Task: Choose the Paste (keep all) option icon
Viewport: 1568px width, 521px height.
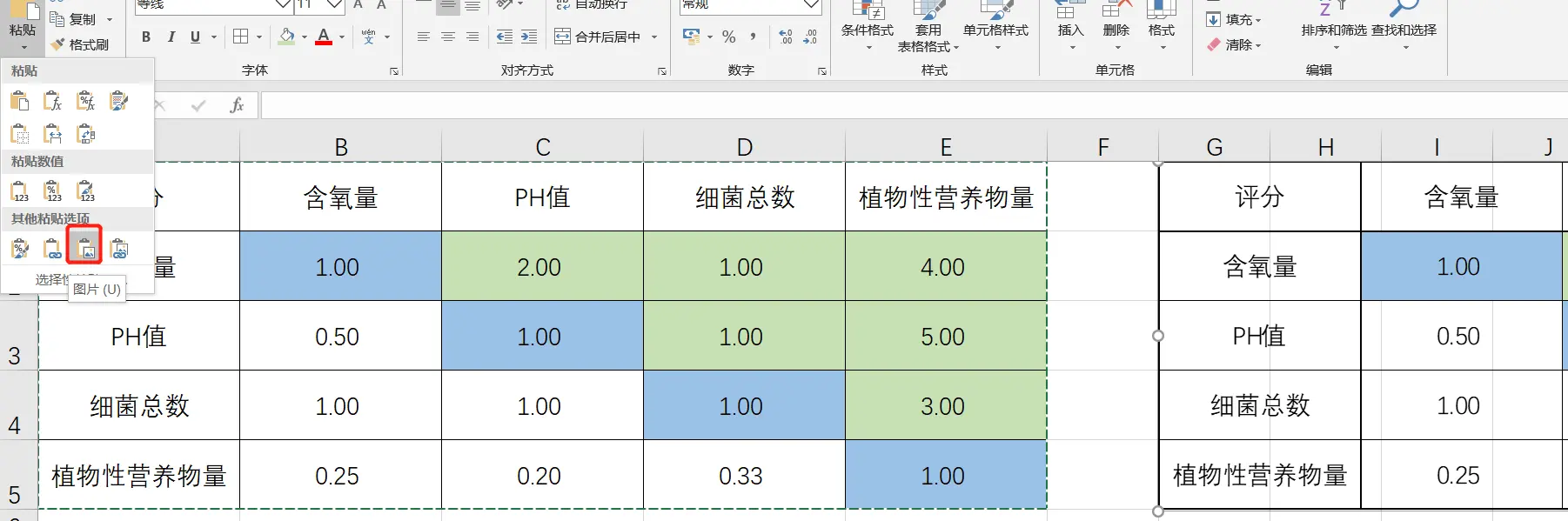Action: (19, 102)
